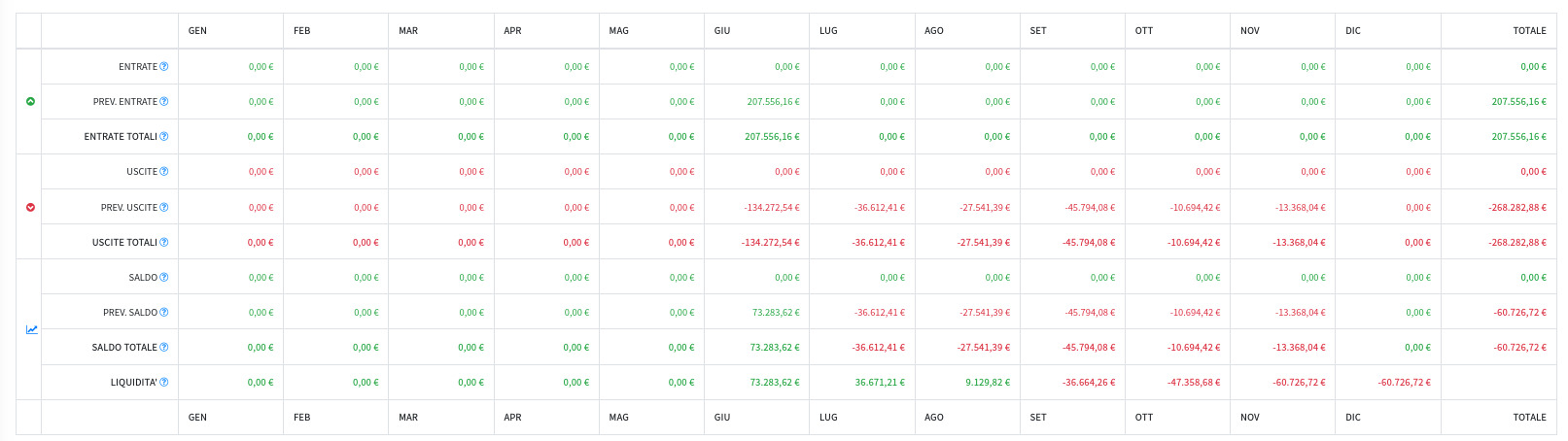Click LUG liquidity value 36.671,21 €
The width and height of the screenshot is (1568, 441).
(879, 383)
